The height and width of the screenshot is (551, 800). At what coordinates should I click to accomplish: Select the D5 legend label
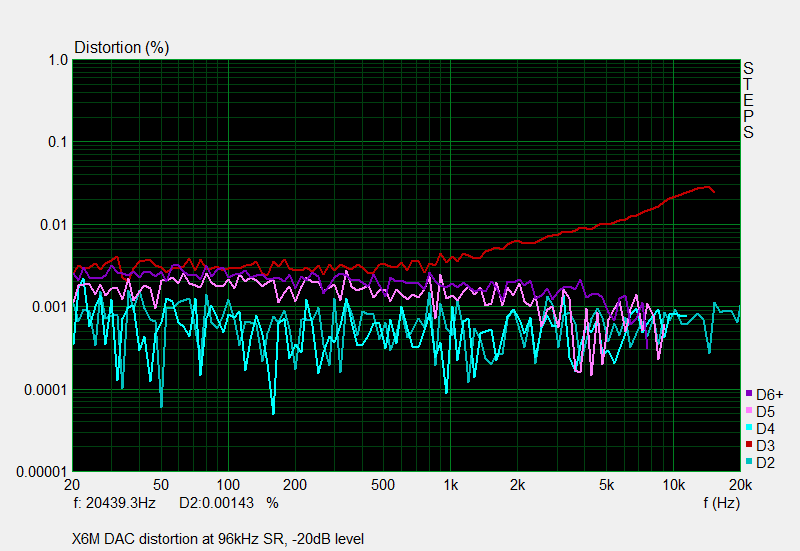pyautogui.click(x=765, y=412)
